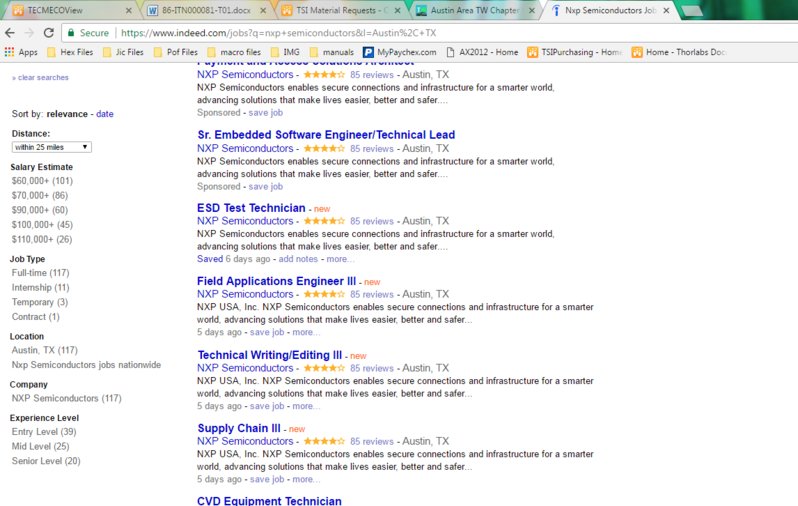The width and height of the screenshot is (798, 506).
Task: Open Sr. Embedded Software Engineer/Technical Lead job
Action: (326, 135)
